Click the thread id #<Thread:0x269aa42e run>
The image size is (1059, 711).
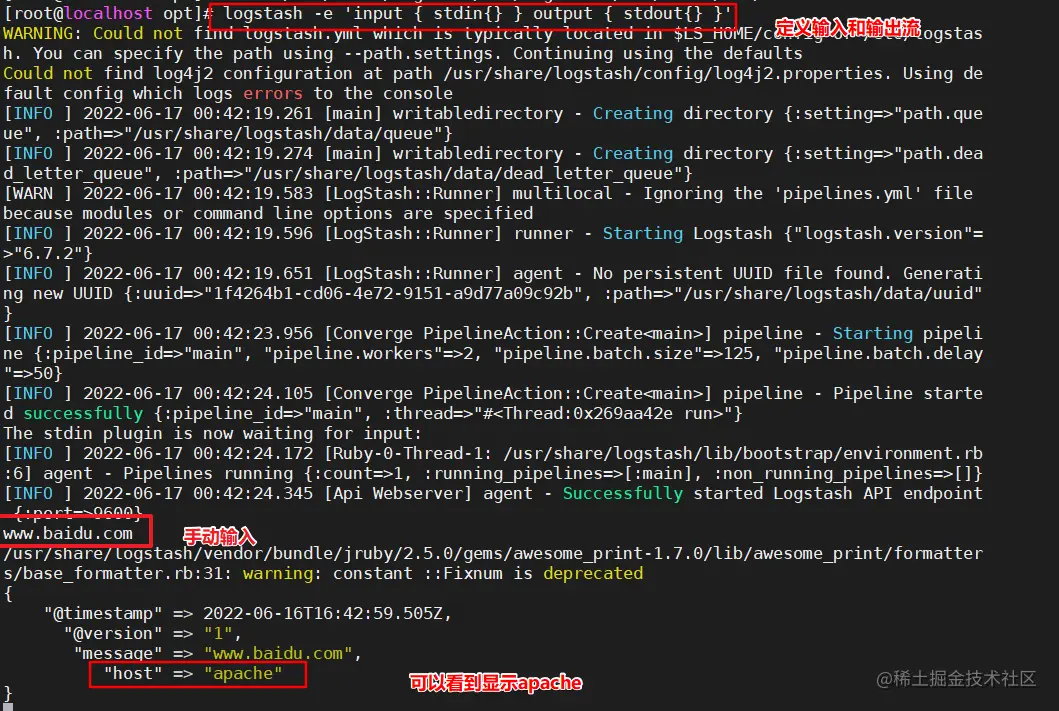click(613, 413)
